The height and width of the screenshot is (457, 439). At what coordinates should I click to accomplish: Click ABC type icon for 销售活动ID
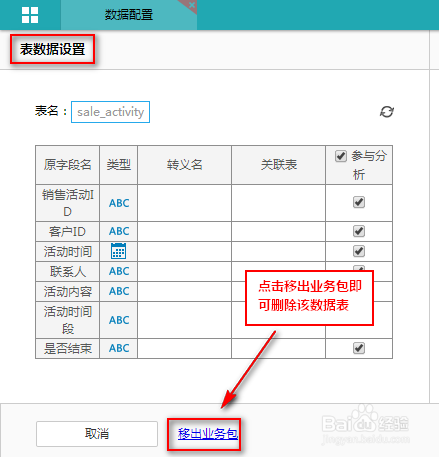coord(119,203)
